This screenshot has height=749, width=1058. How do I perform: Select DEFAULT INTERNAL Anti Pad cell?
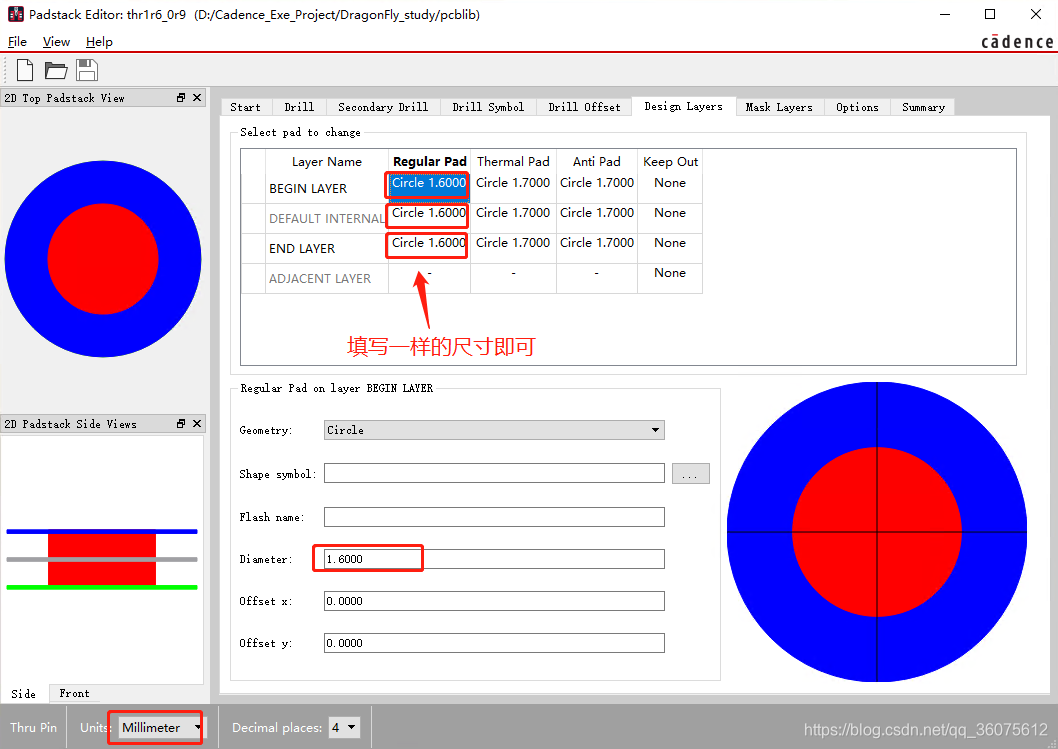pyautogui.click(x=596, y=213)
